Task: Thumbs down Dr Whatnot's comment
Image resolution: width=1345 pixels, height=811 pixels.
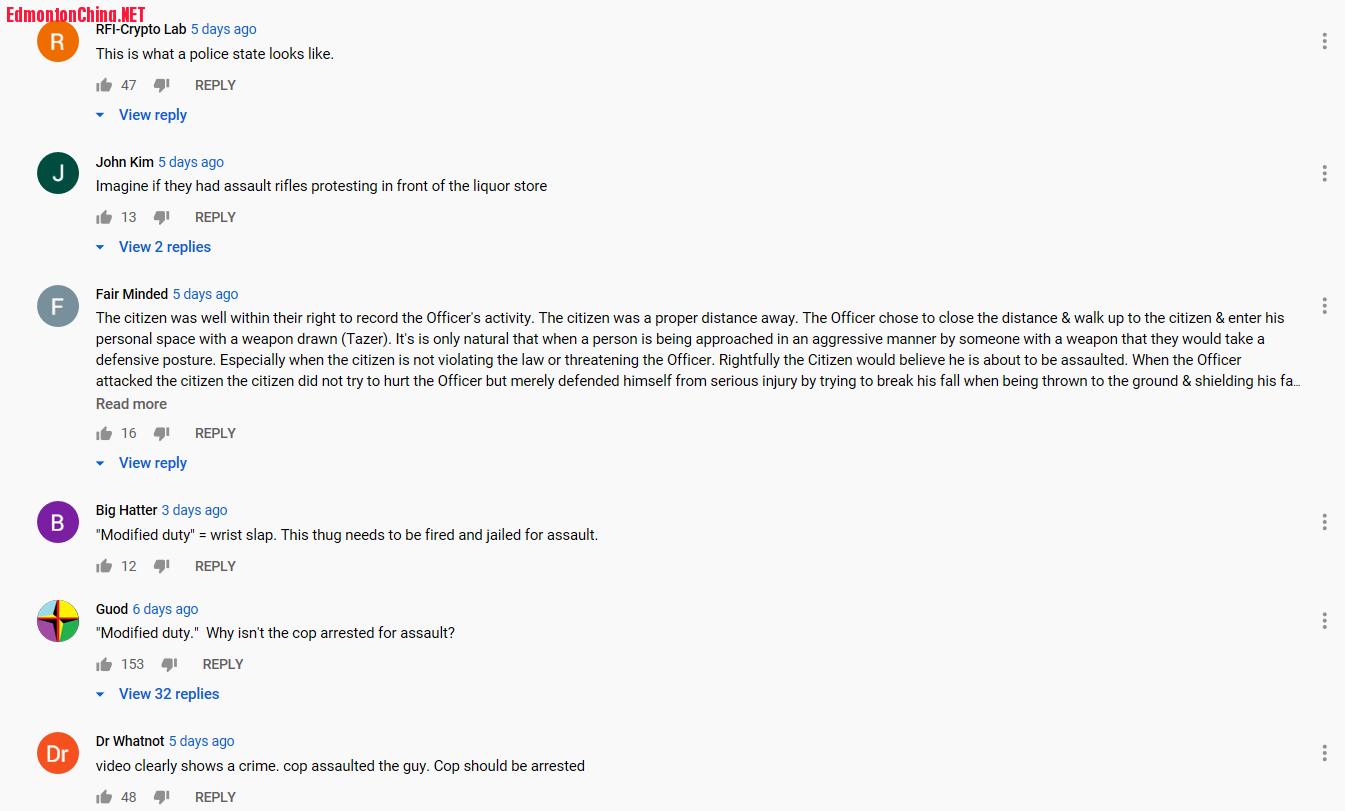Action: pos(162,798)
